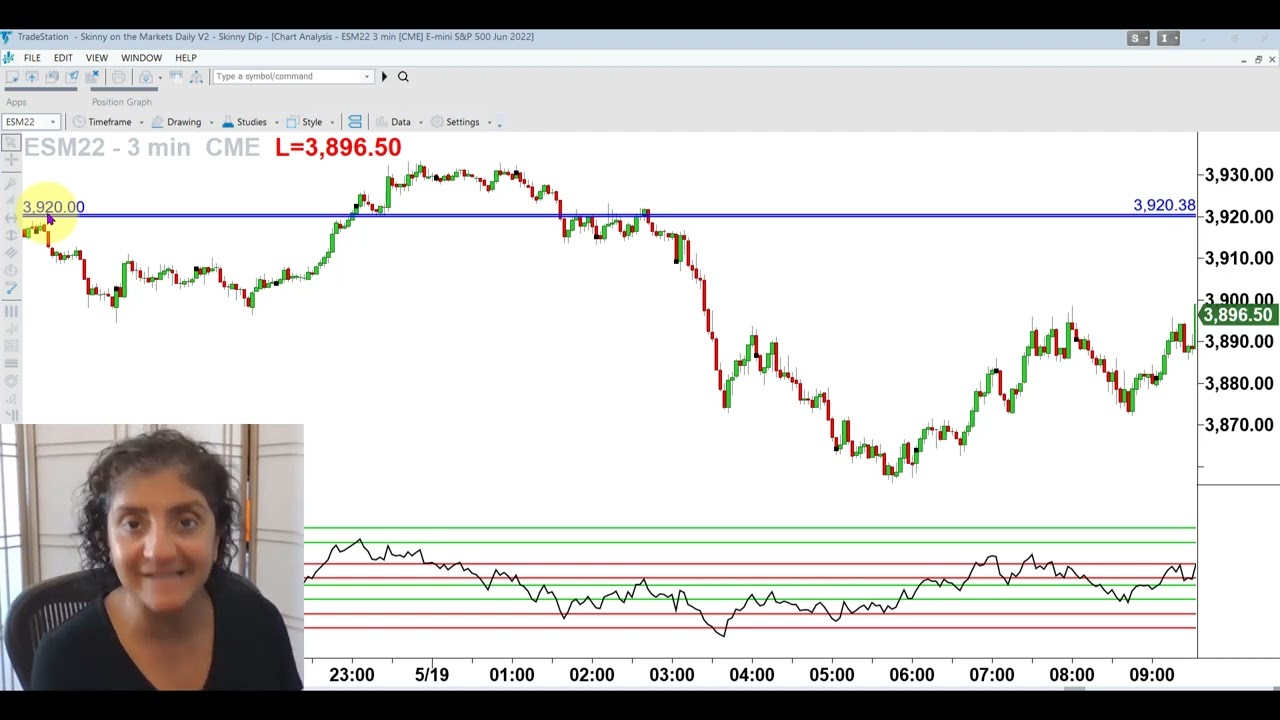Screen dimensions: 1280x720
Task: Click the 06:00 time axis label
Action: point(912,675)
